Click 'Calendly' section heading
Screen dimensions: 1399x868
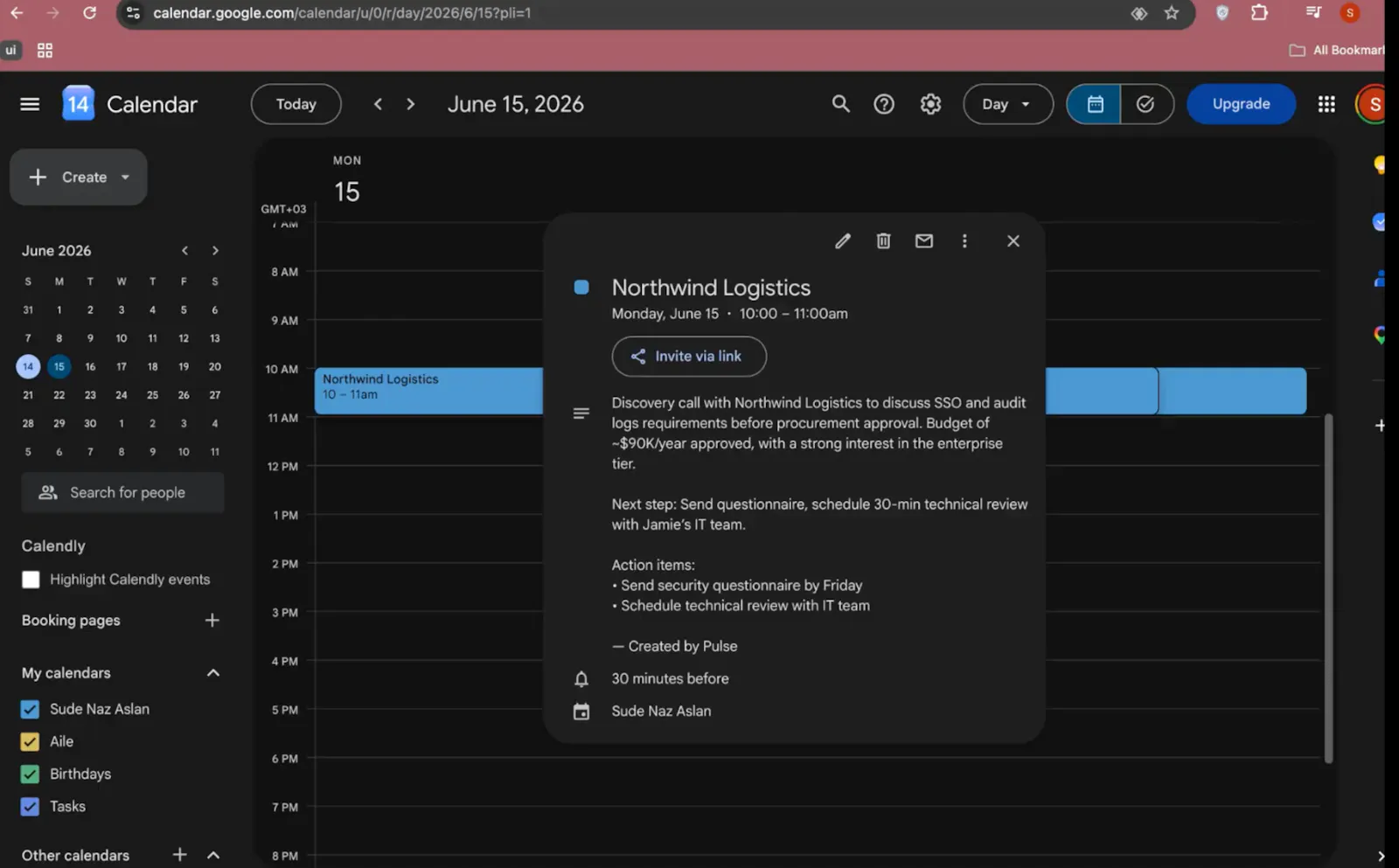click(53, 546)
